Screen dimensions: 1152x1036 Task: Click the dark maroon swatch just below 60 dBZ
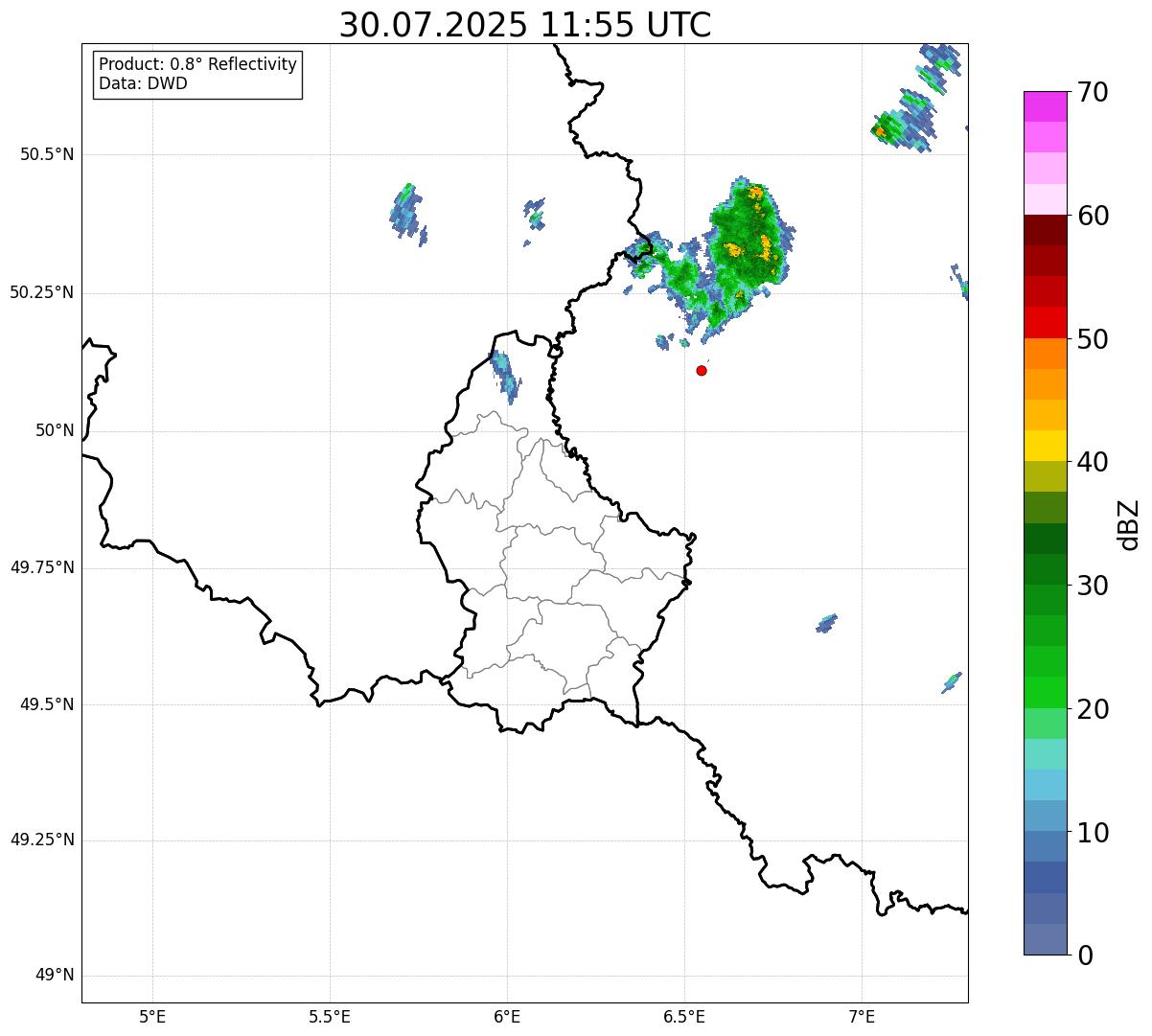pos(1045,230)
